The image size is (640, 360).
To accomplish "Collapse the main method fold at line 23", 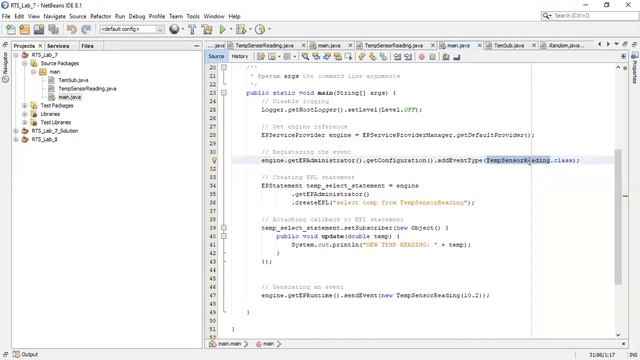I will [x=224, y=93].
